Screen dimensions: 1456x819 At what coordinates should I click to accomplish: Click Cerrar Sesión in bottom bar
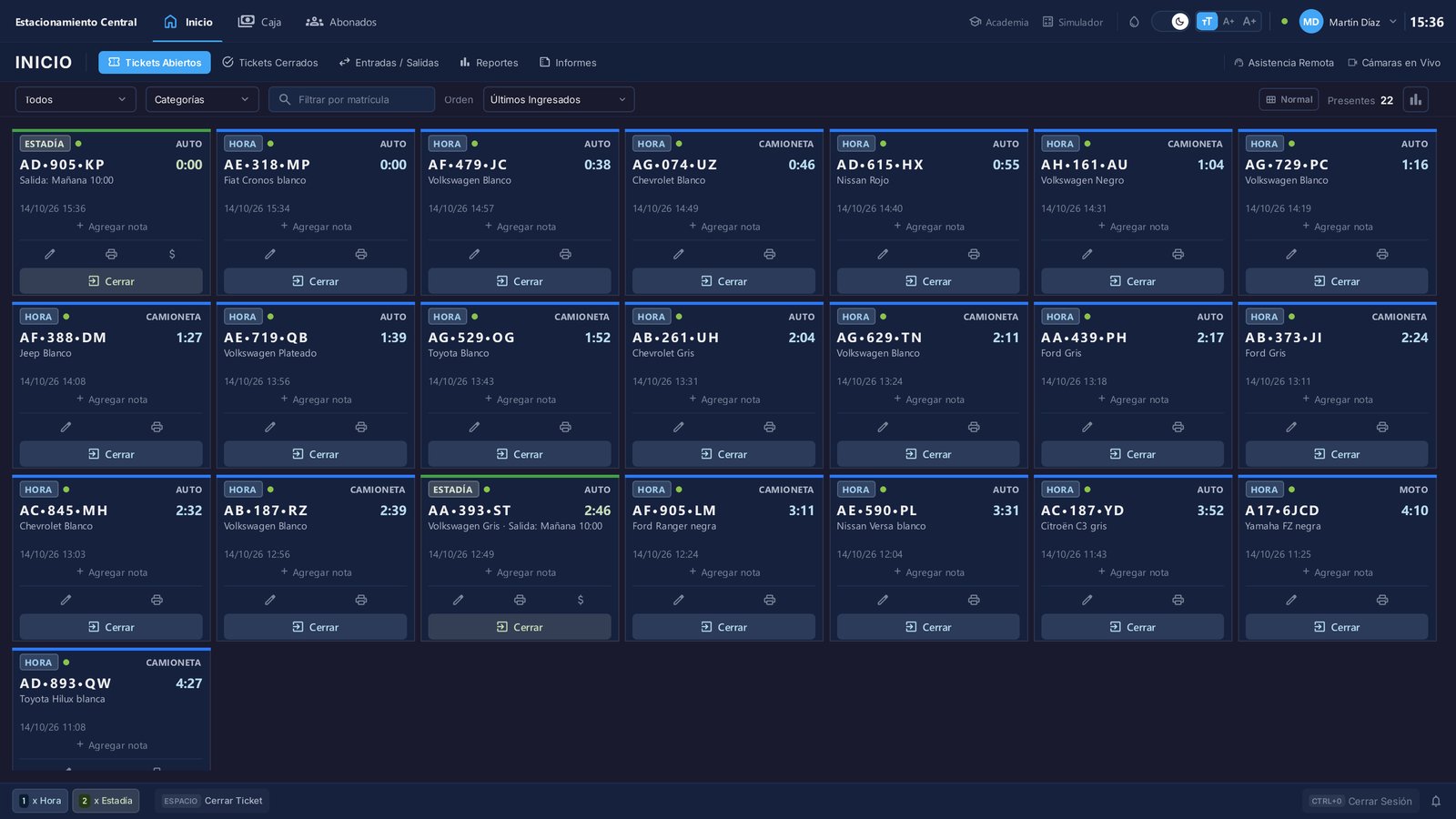pos(1360,801)
